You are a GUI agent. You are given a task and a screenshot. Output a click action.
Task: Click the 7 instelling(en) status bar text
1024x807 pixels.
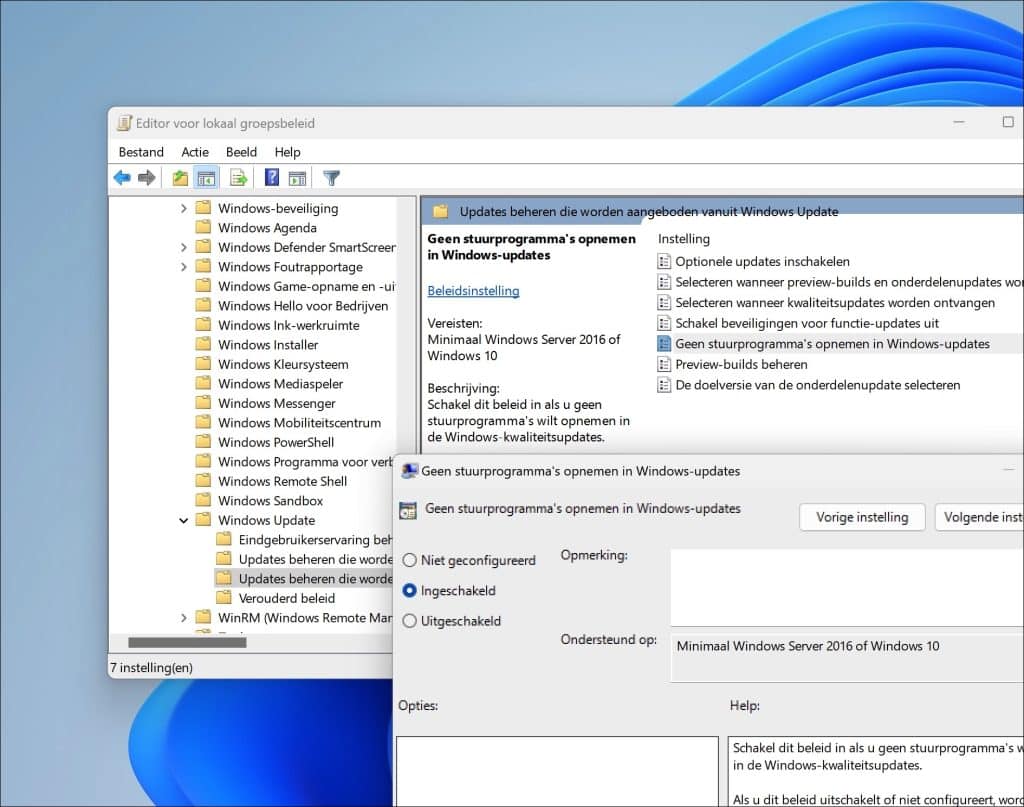pyautogui.click(x=152, y=667)
